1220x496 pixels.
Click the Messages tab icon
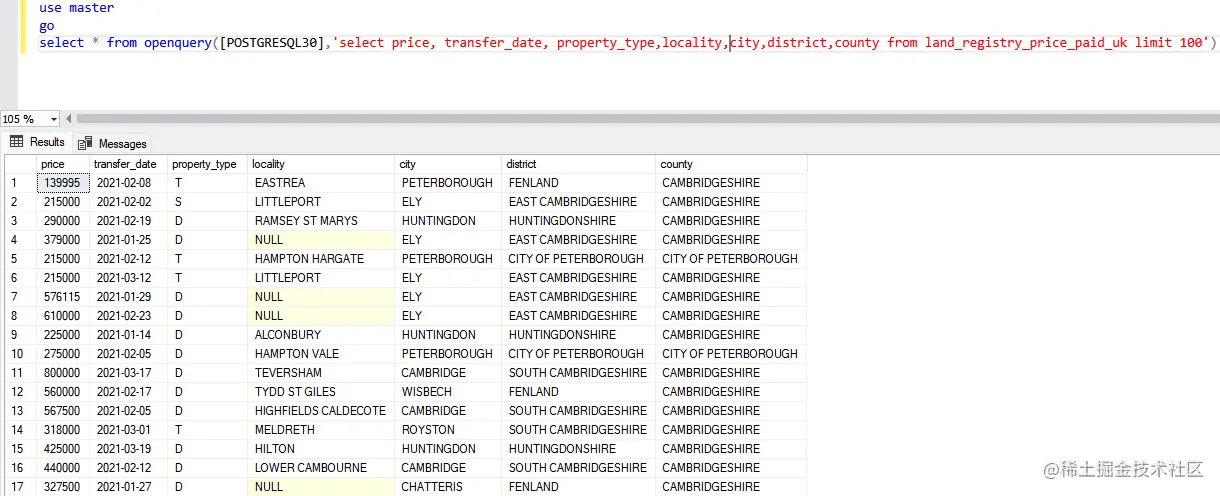(x=85, y=143)
